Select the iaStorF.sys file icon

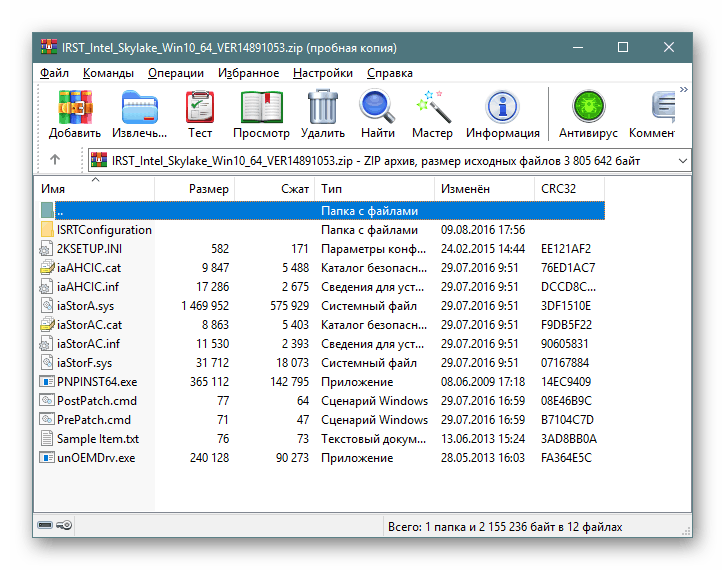pos(47,362)
